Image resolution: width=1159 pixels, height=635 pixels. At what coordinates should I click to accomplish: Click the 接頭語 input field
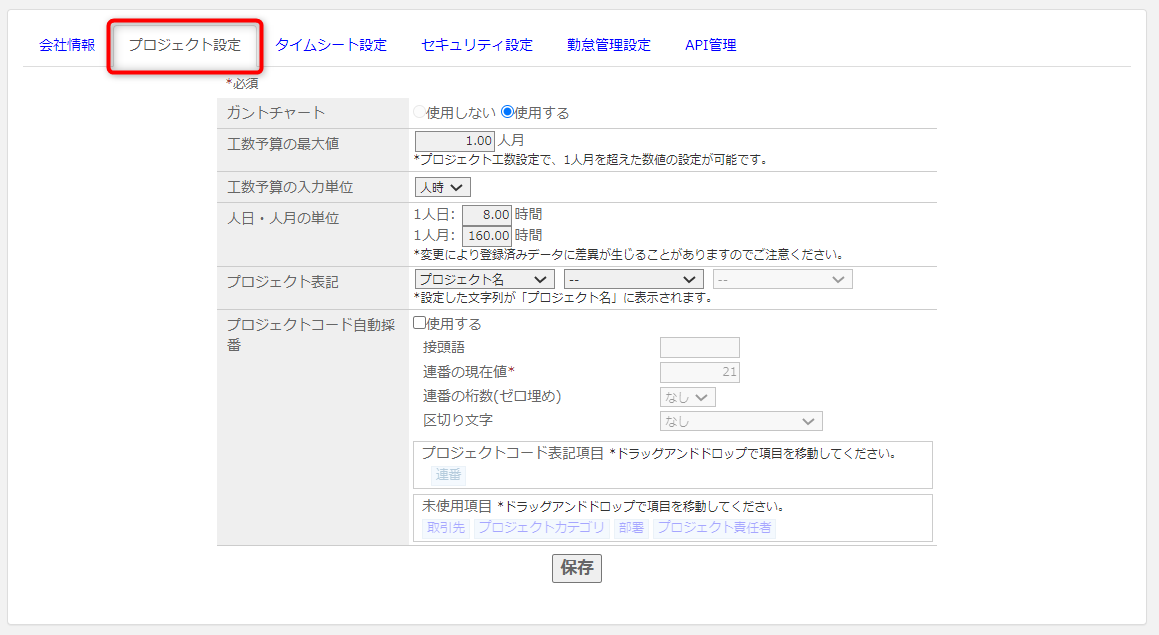pyautogui.click(x=700, y=347)
